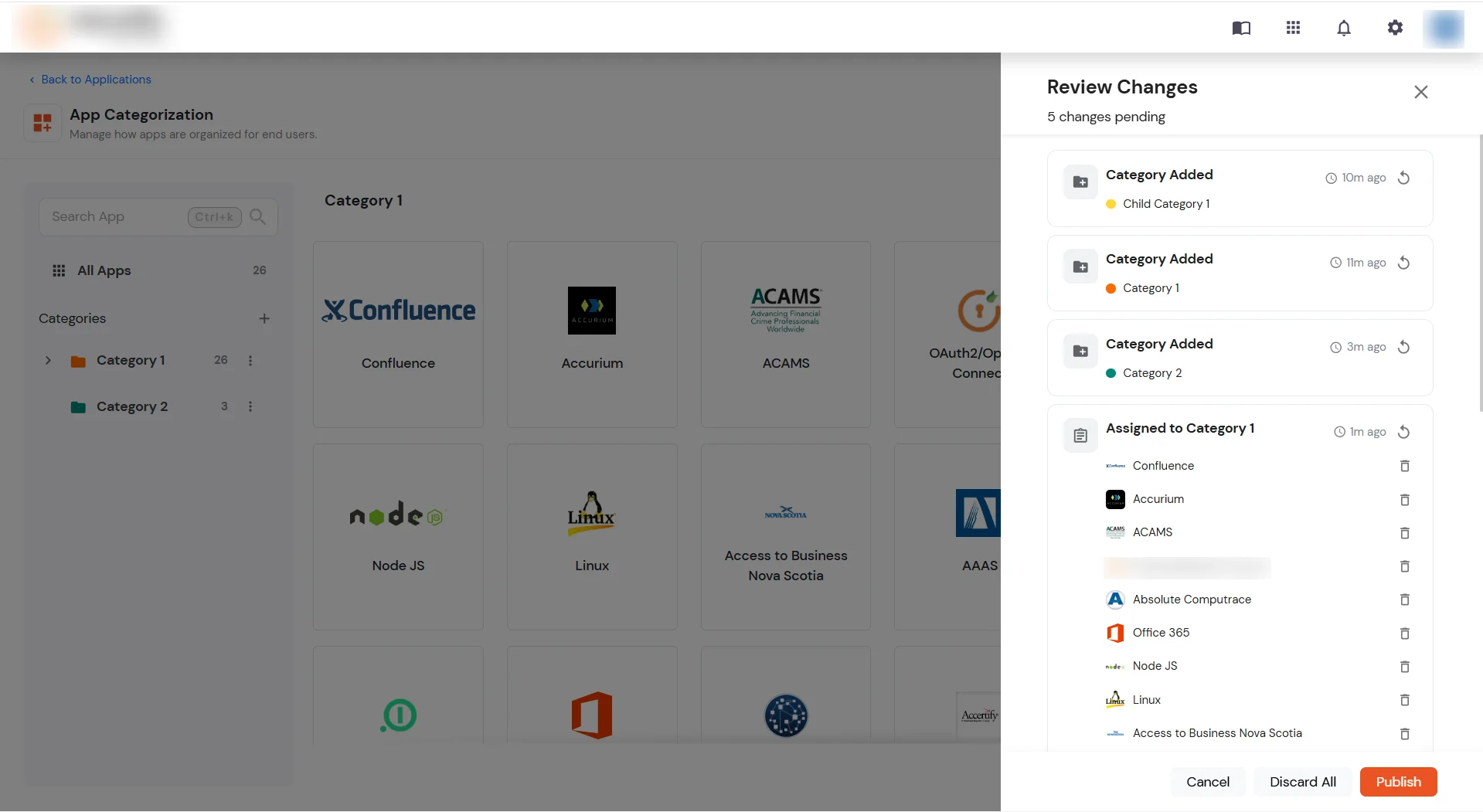The image size is (1483, 812).
Task: Remove Node JS from assigned apps
Action: (1405, 667)
